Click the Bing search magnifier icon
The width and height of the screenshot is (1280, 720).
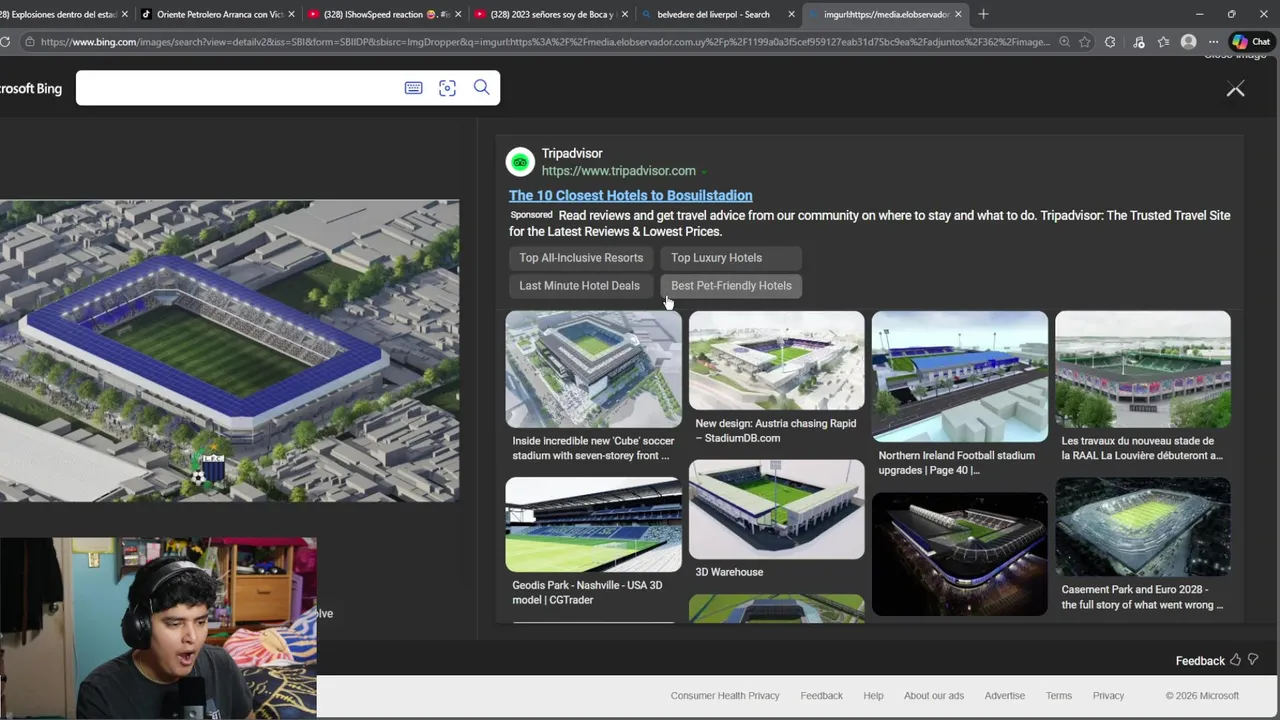coord(481,87)
